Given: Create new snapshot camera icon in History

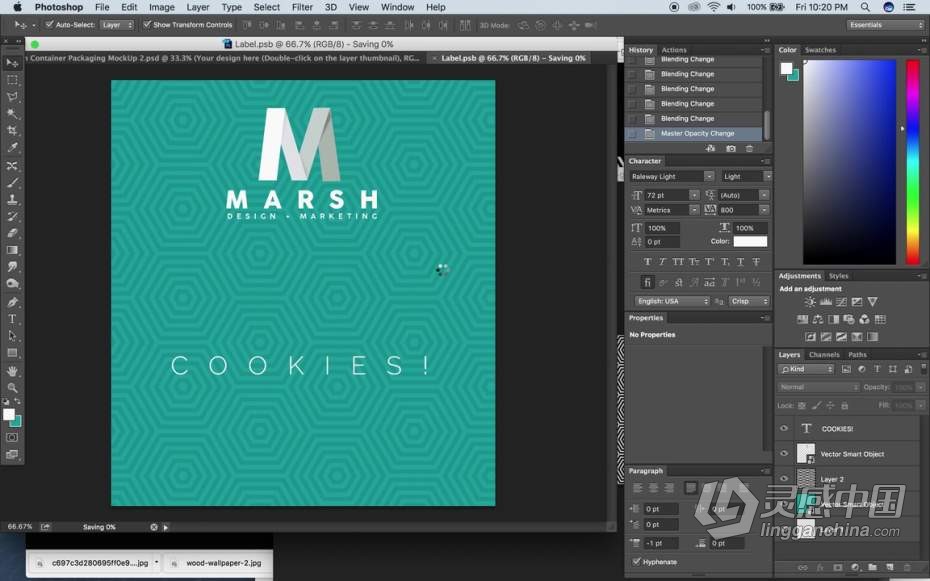Looking at the screenshot, I should [x=731, y=149].
